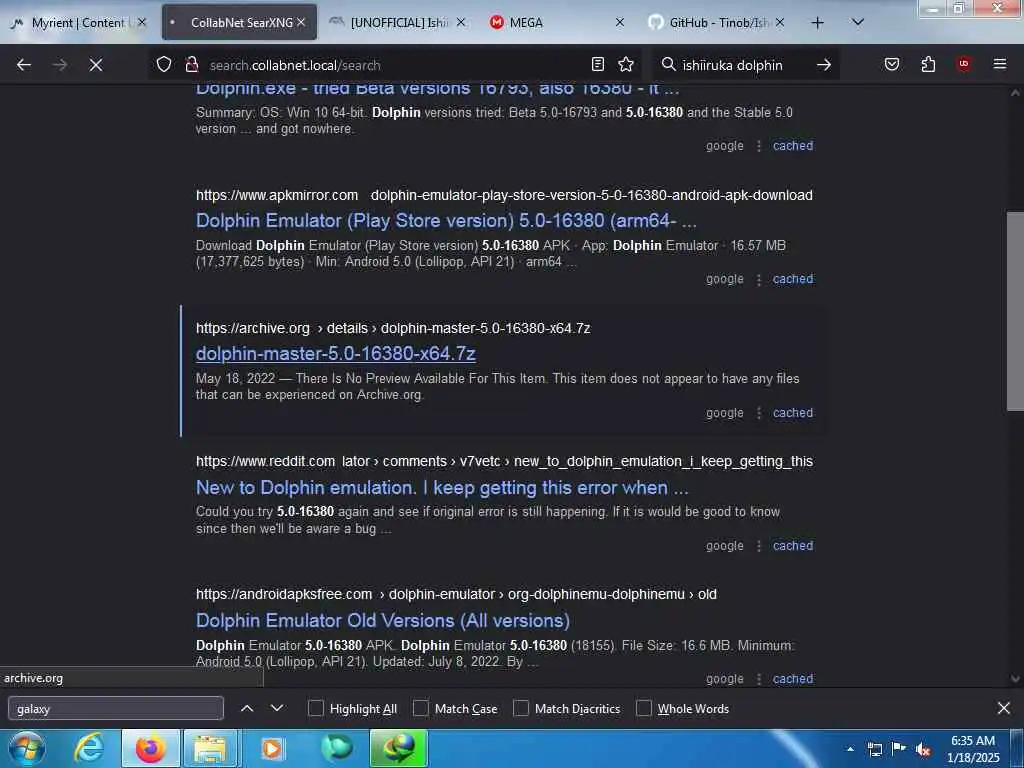Switch to the GitHub Tinob tab
Screen dimensions: 1024x768
point(716,23)
